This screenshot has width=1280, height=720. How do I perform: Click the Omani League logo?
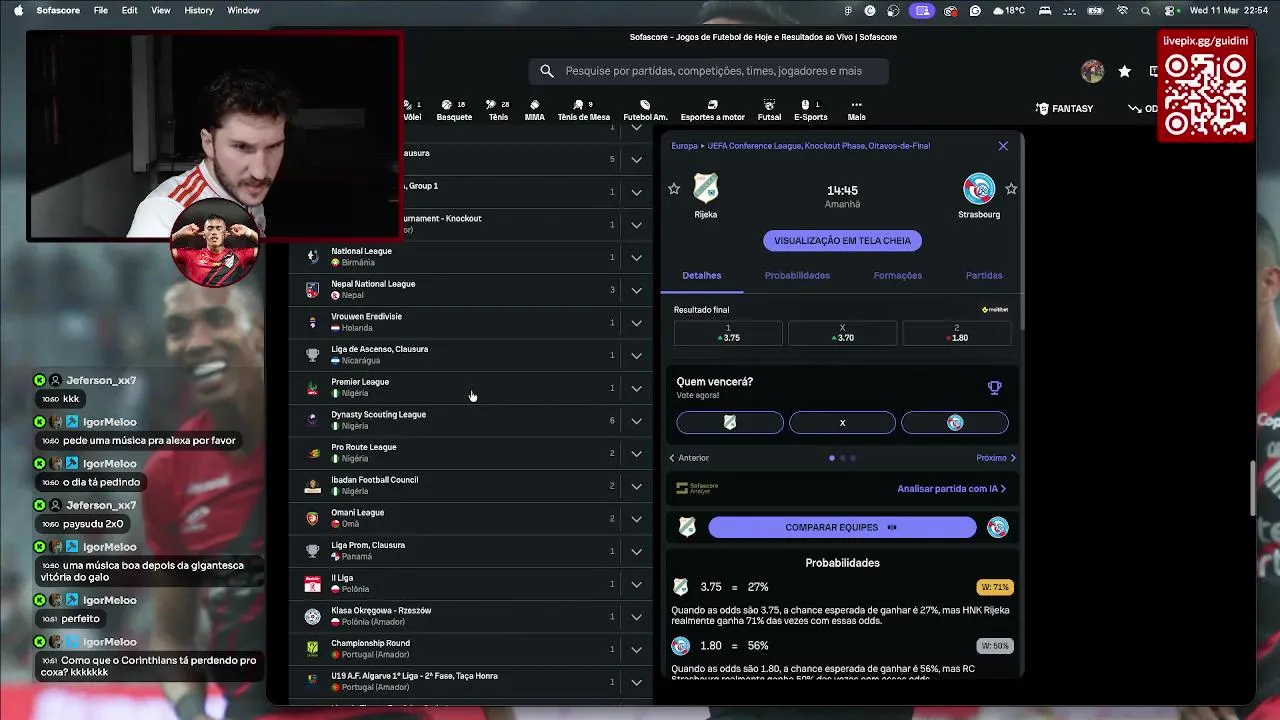point(313,519)
